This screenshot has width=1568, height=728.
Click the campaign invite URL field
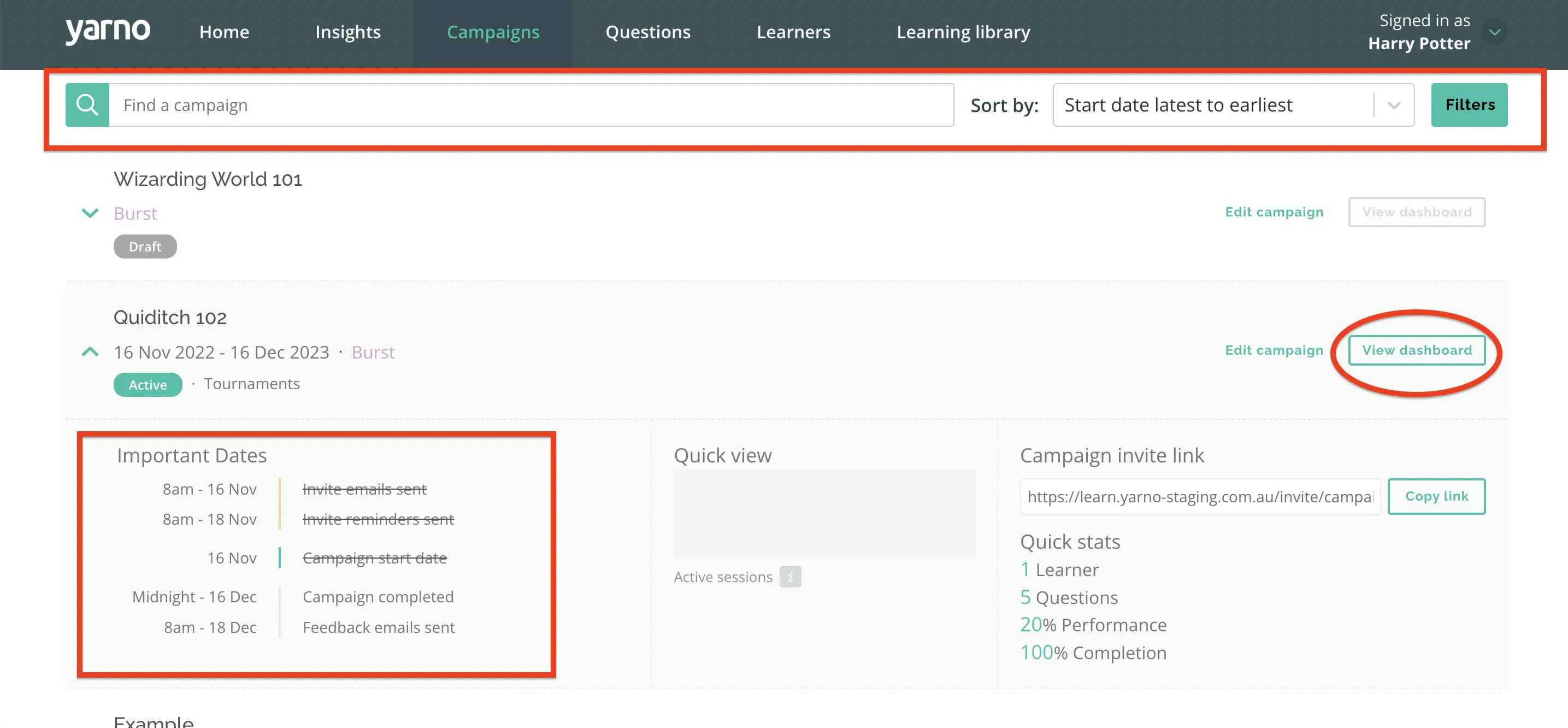tap(1200, 496)
